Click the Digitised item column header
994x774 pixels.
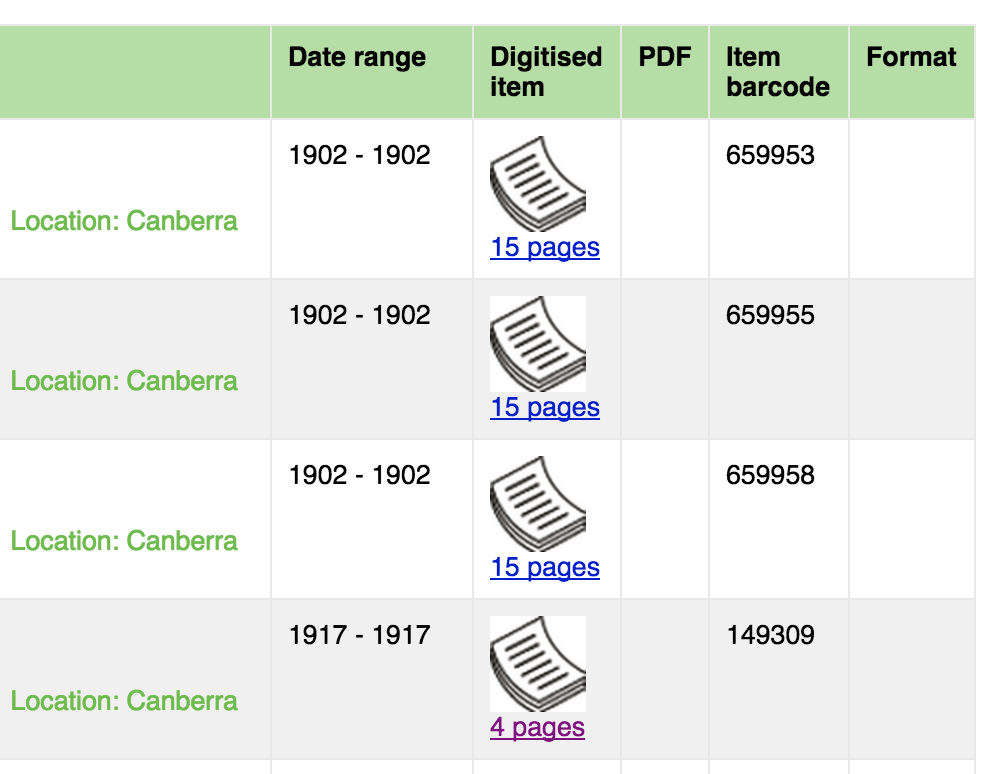(x=546, y=72)
